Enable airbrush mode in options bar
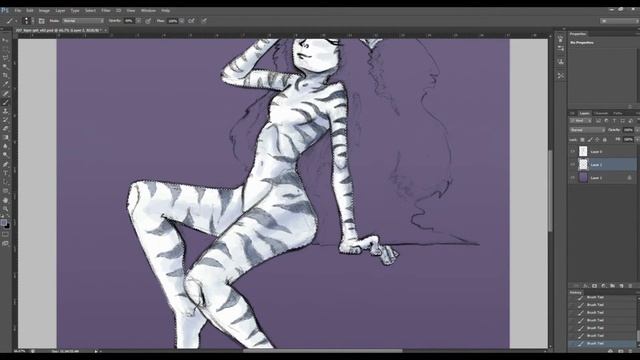 pos(191,21)
